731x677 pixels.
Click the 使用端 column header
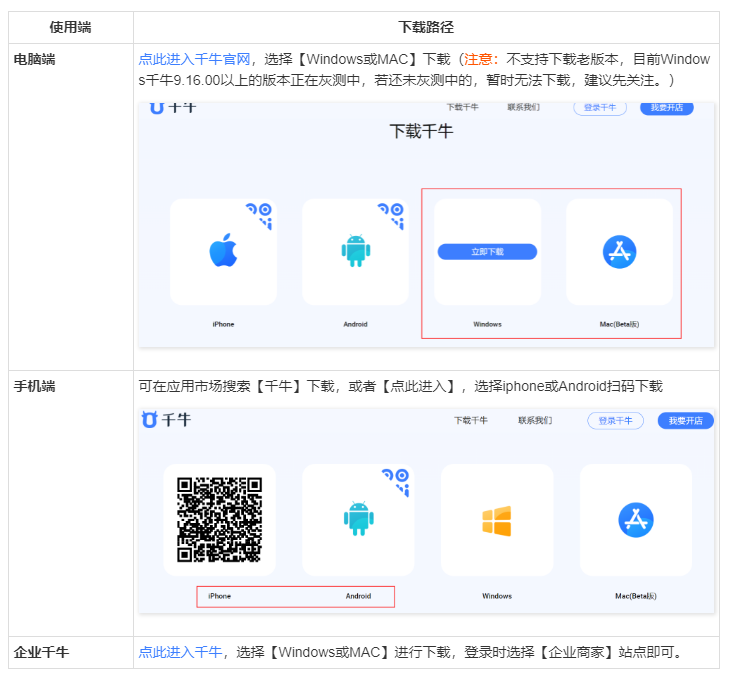click(x=70, y=28)
